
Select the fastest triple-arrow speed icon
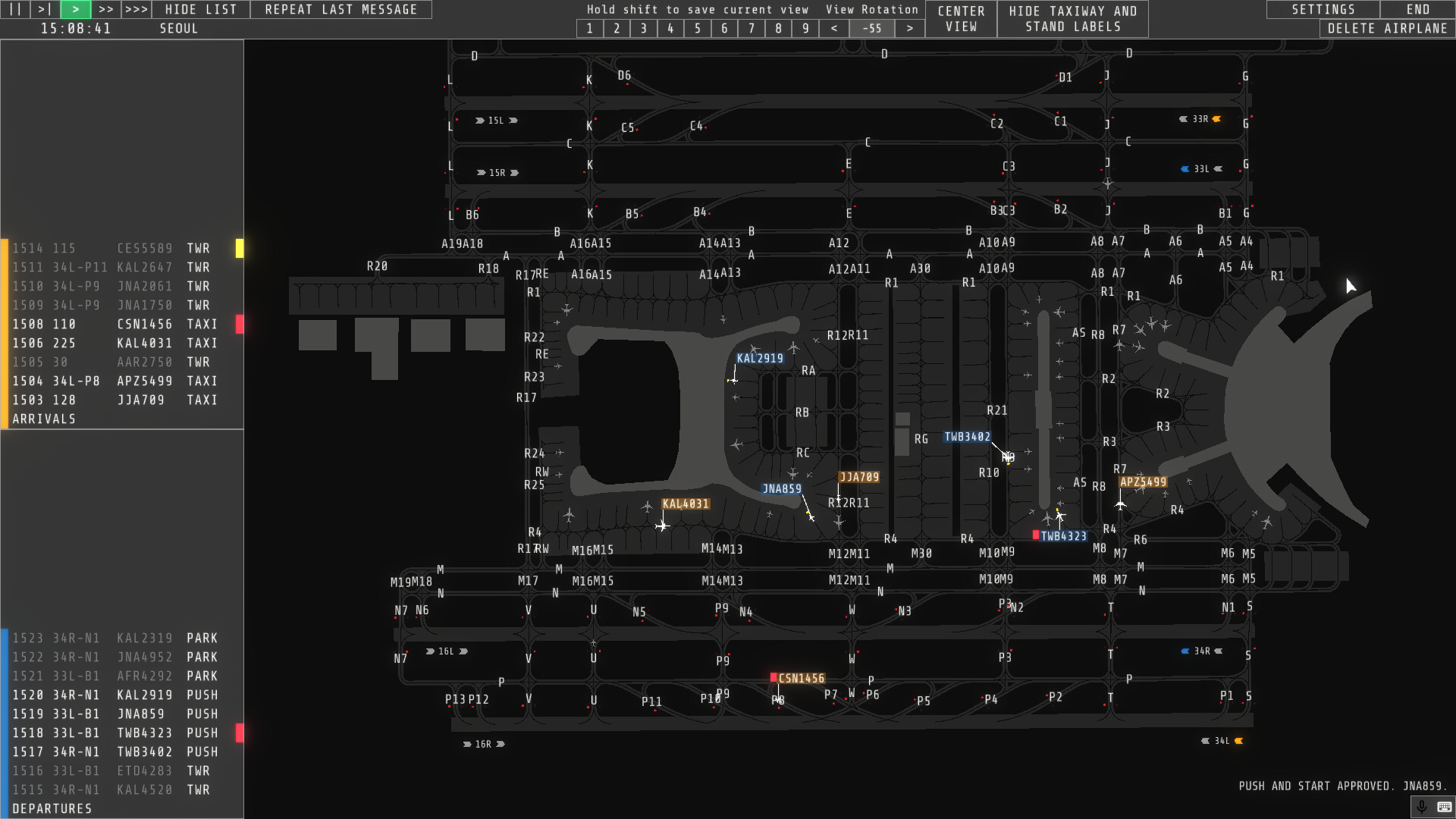[x=136, y=9]
